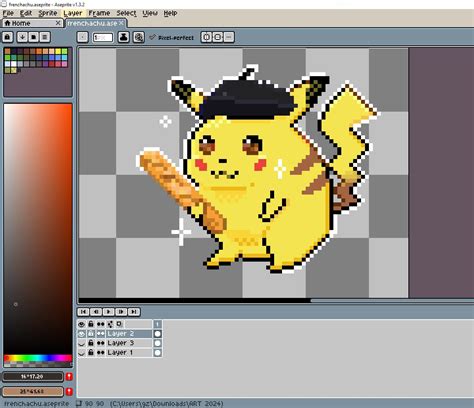Open the Edit menu
Viewport: 474px width, 408px height.
tap(26, 13)
